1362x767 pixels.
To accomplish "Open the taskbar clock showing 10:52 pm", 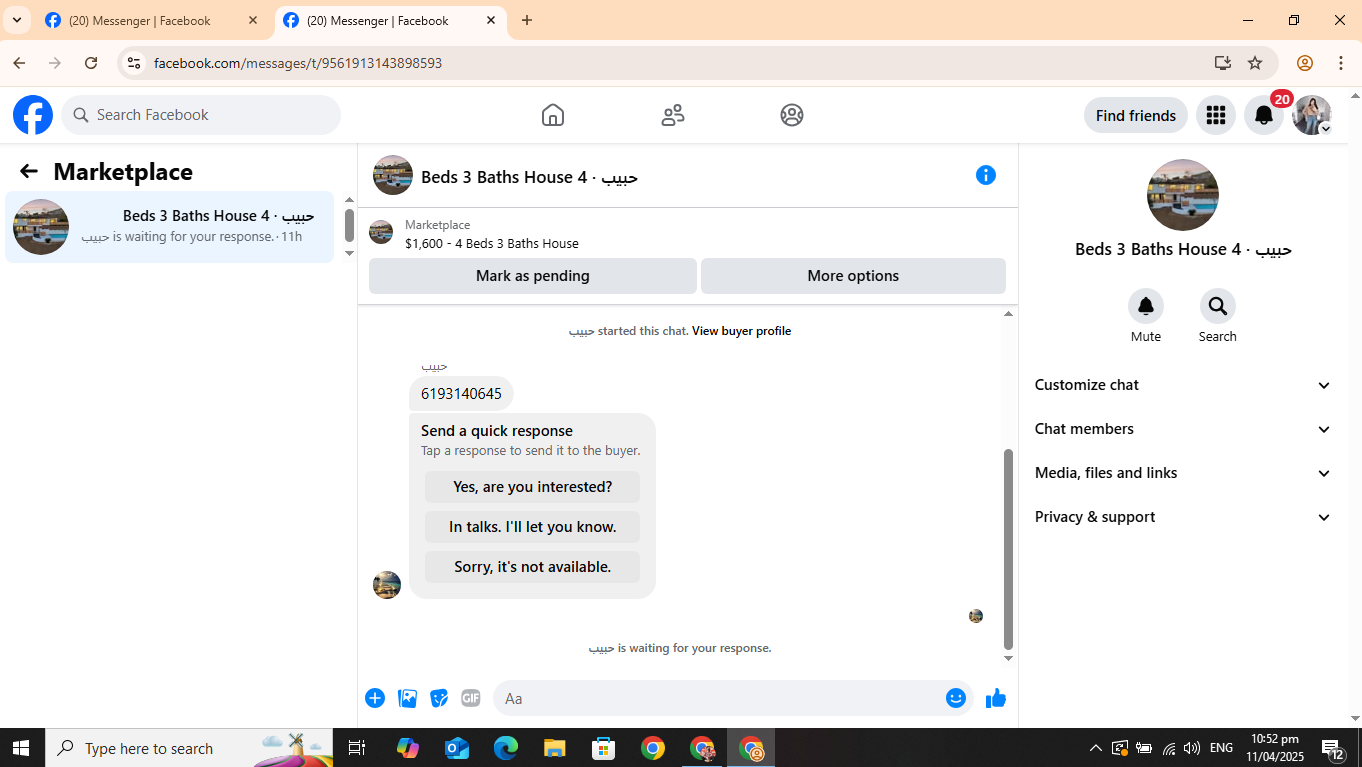I will tap(1274, 748).
